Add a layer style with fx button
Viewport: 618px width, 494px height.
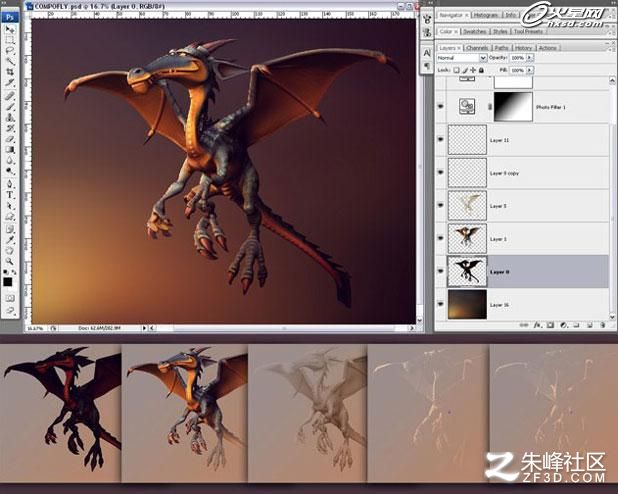537,325
